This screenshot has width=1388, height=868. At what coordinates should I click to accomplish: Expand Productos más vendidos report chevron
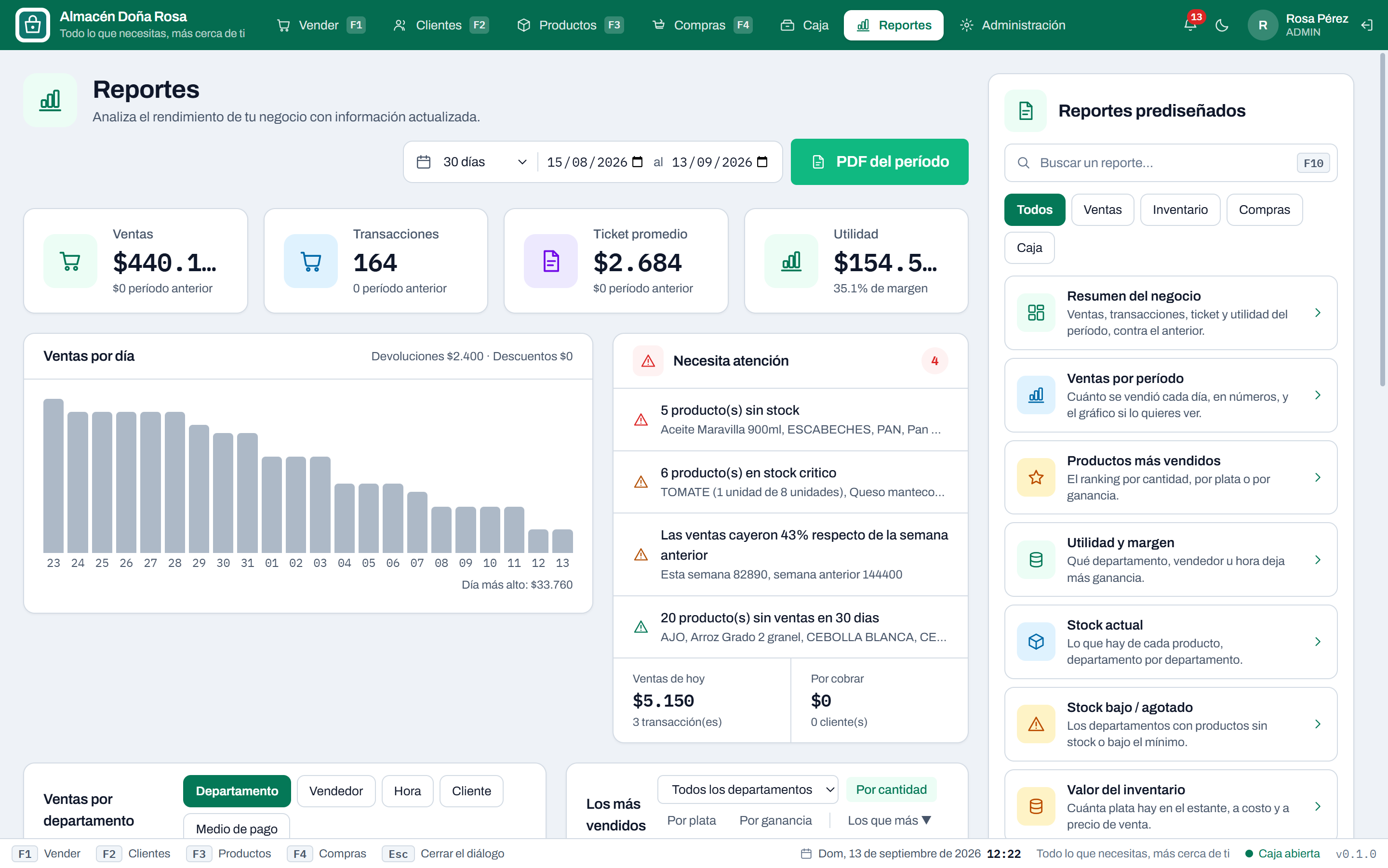coord(1318,478)
